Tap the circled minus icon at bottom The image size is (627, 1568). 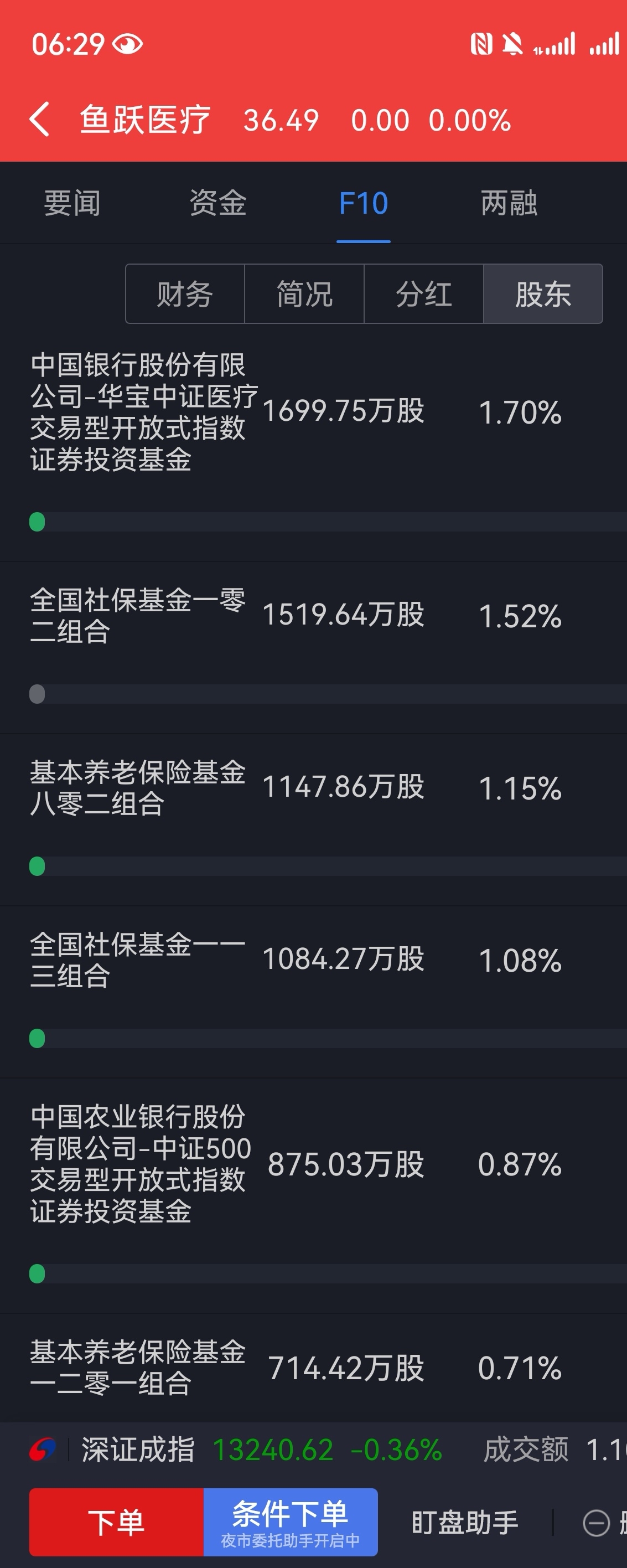pyautogui.click(x=595, y=1523)
